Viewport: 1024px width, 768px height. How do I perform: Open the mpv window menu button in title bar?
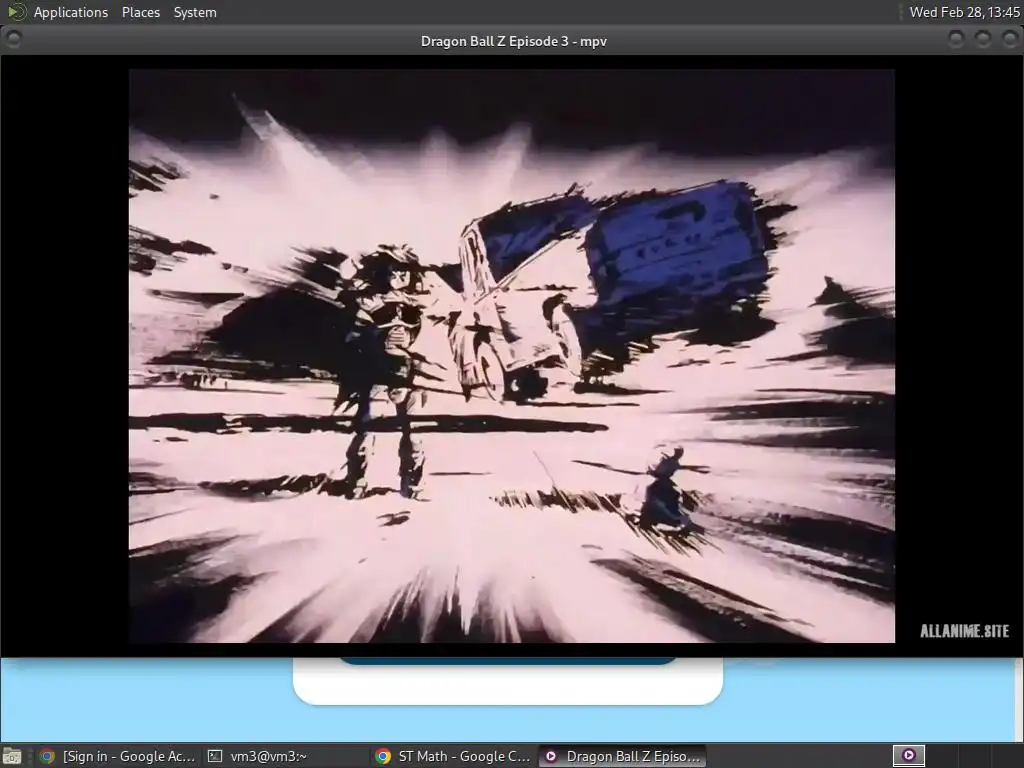(13, 40)
